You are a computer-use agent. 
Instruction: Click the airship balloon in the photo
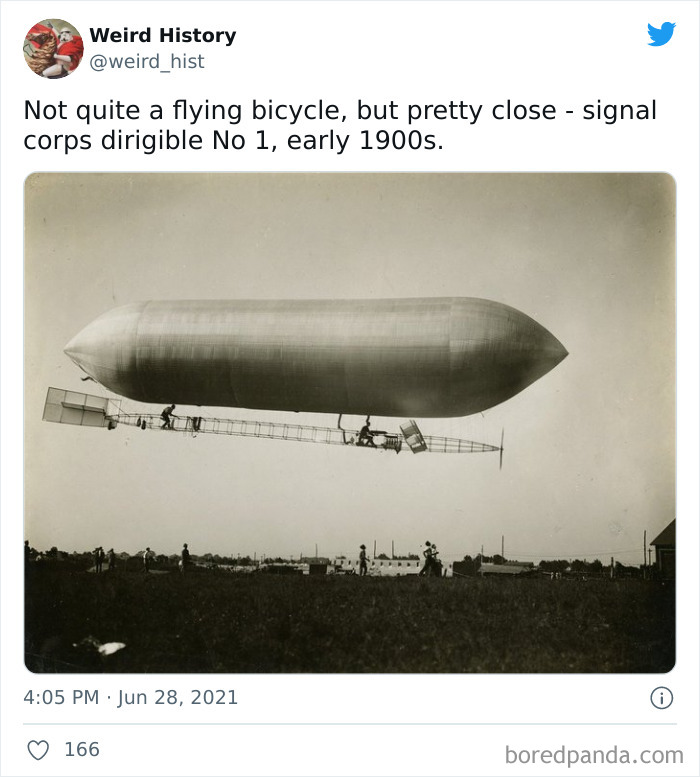pos(315,355)
